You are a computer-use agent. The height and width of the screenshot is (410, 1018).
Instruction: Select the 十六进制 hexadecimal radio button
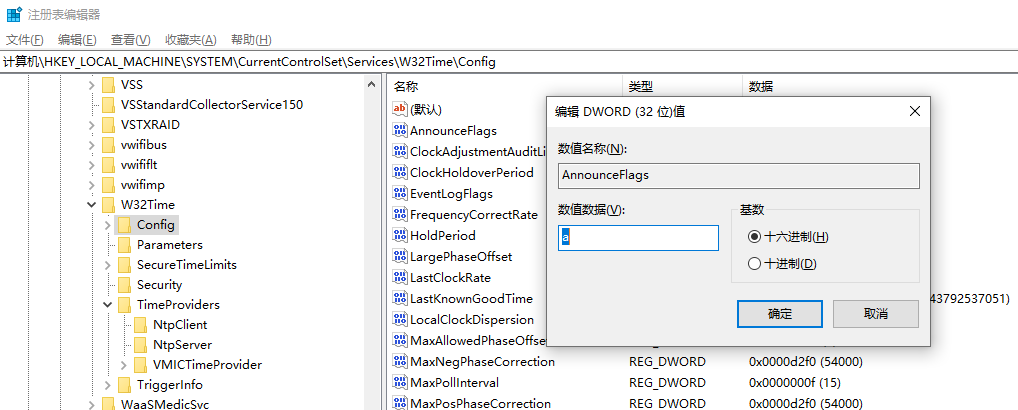click(754, 237)
